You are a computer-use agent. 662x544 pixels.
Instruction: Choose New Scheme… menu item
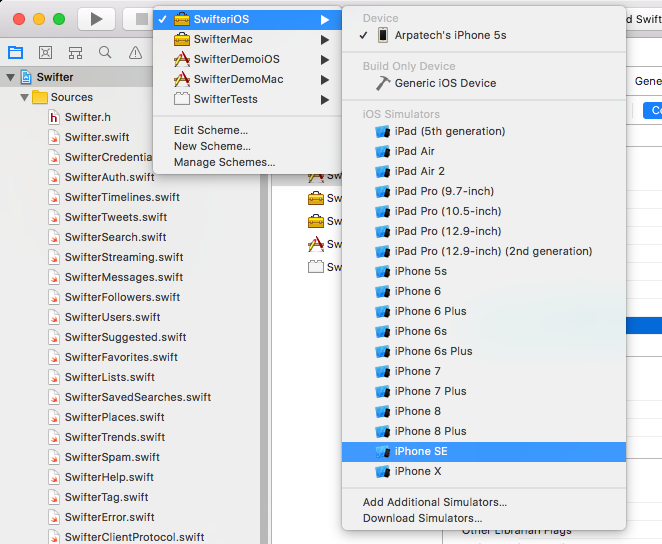tap(247, 146)
